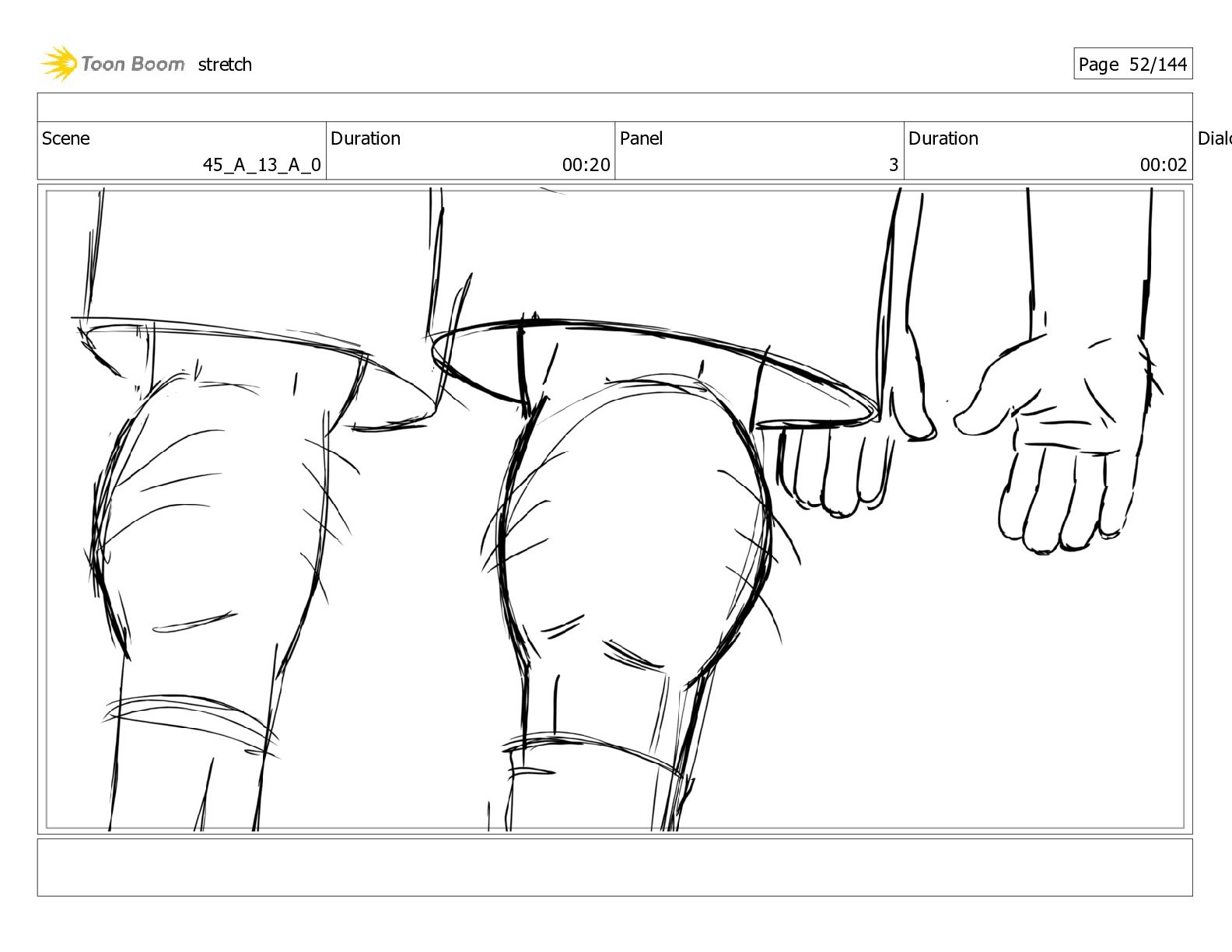
Task: Click the scene Duration label
Action: click(x=366, y=138)
